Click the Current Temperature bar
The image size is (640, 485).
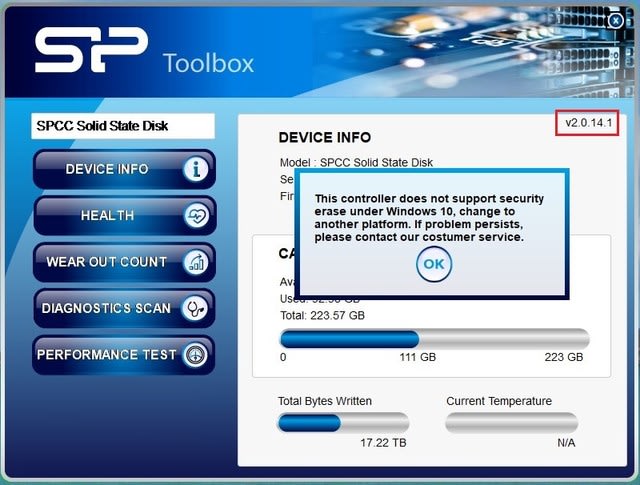[x=511, y=423]
